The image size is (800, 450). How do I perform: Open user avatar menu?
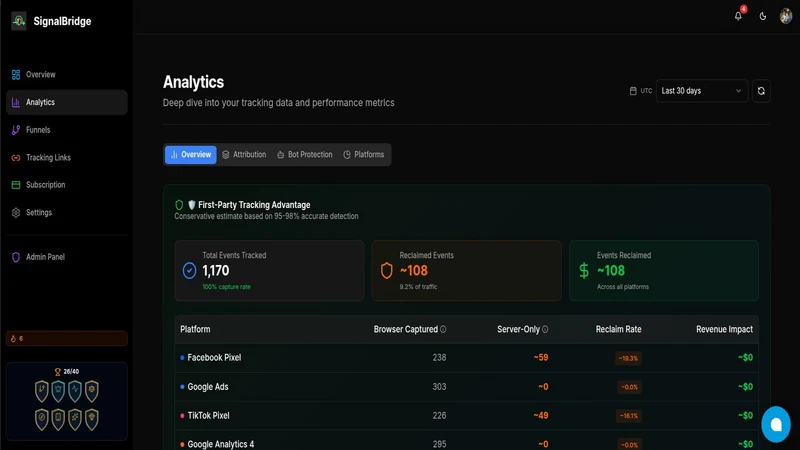click(786, 16)
